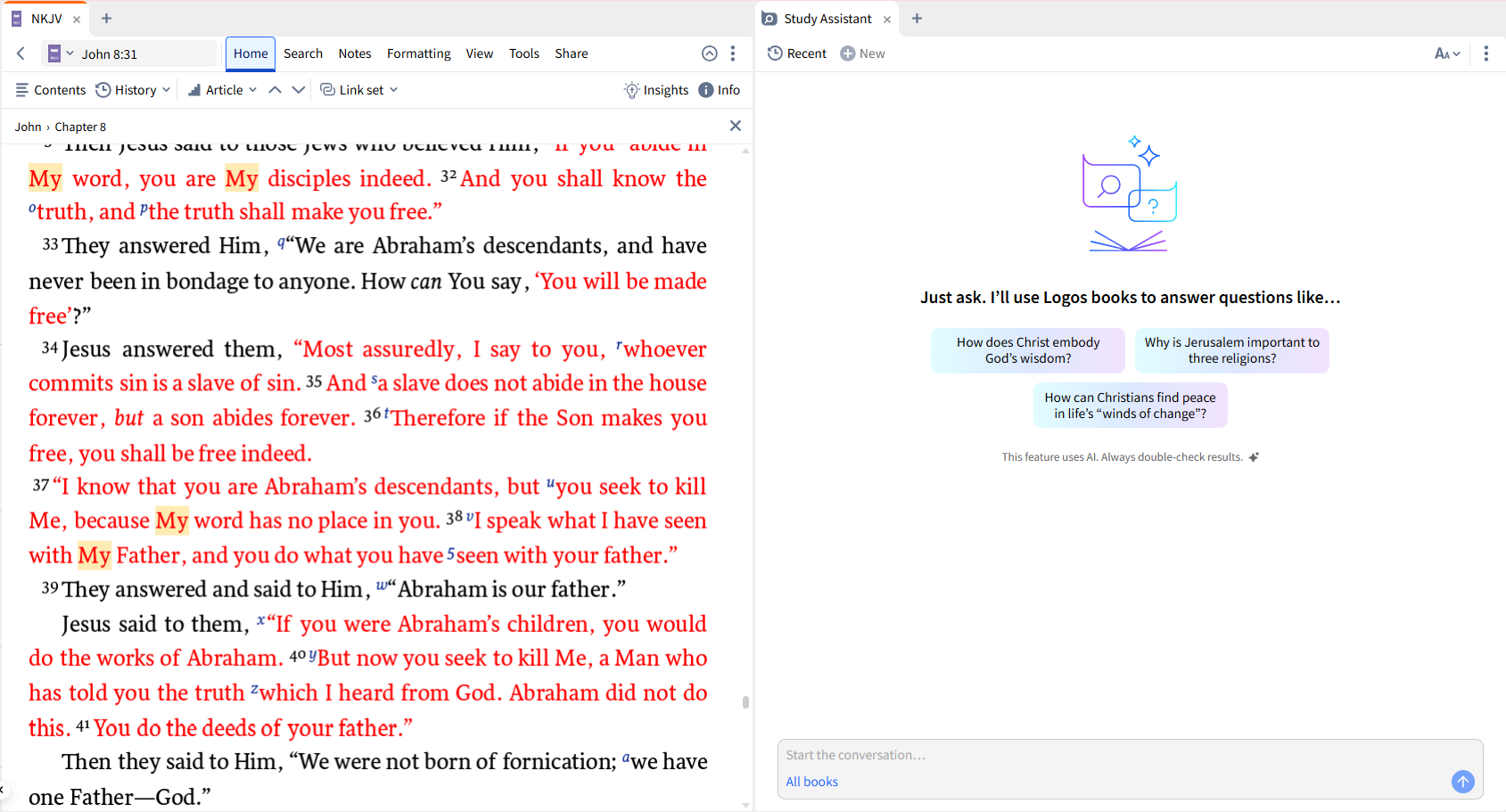Click "How does Christ embody God's wisdom?"

coord(1026,350)
